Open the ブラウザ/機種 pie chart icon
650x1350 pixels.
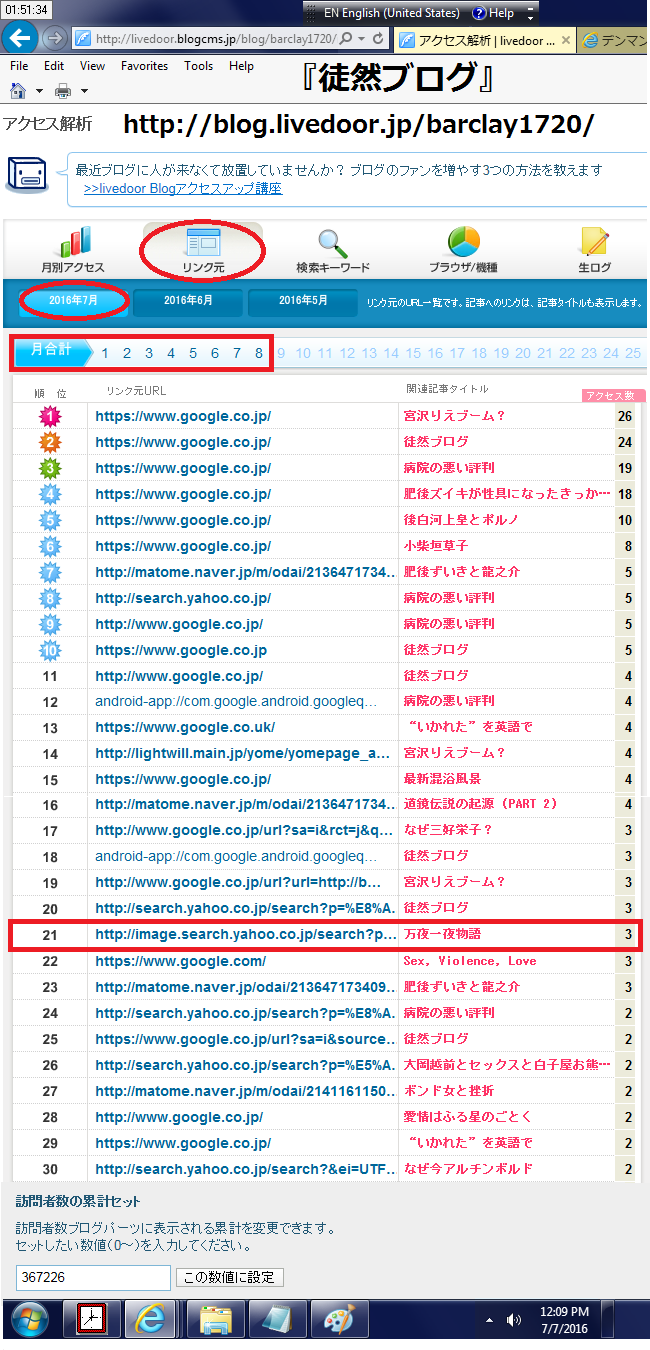pyautogui.click(x=463, y=242)
